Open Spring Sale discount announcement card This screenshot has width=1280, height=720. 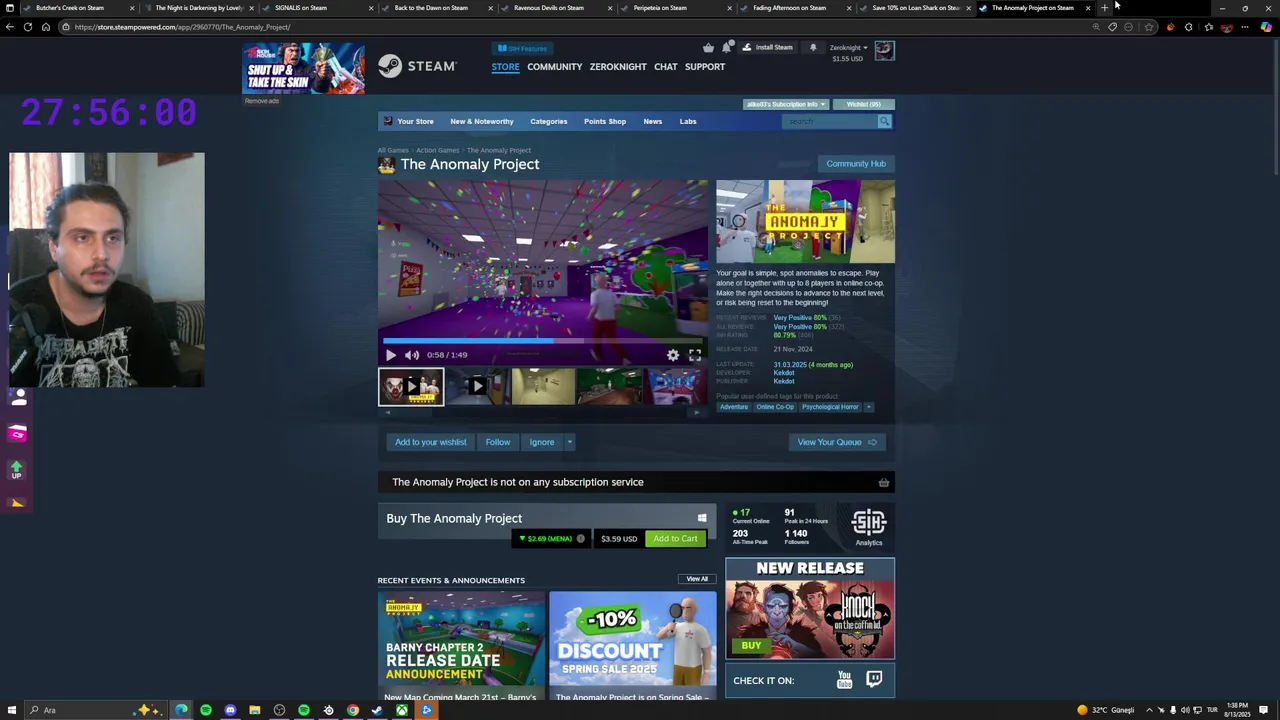633,646
